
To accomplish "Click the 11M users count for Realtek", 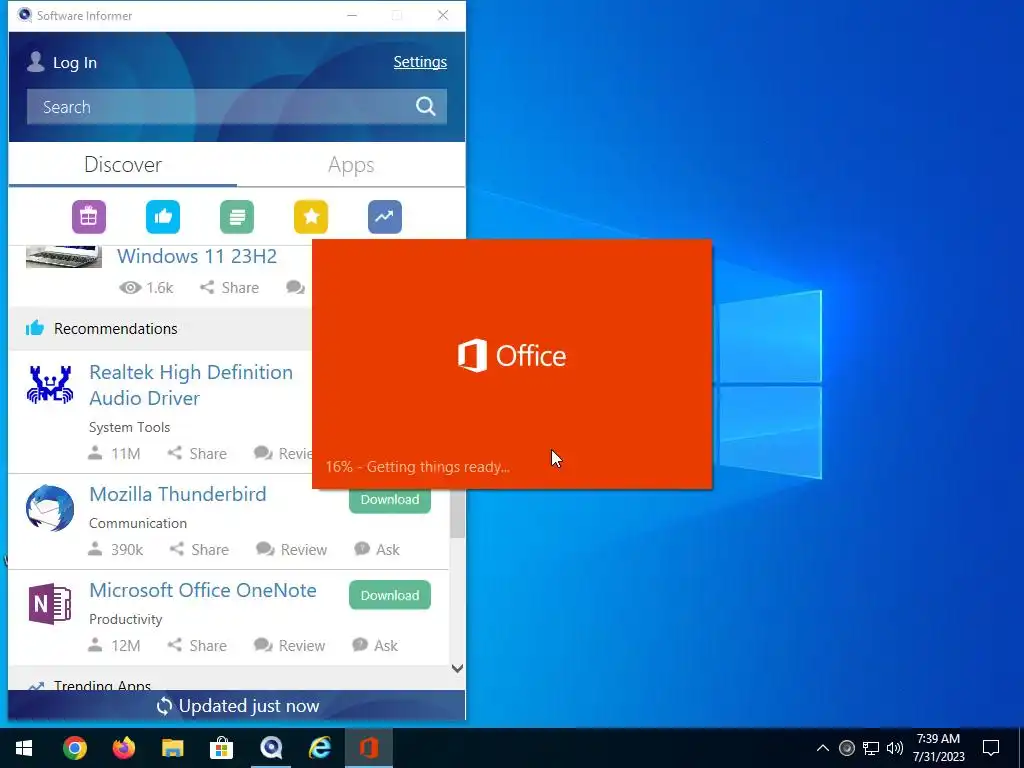I will [x=114, y=453].
